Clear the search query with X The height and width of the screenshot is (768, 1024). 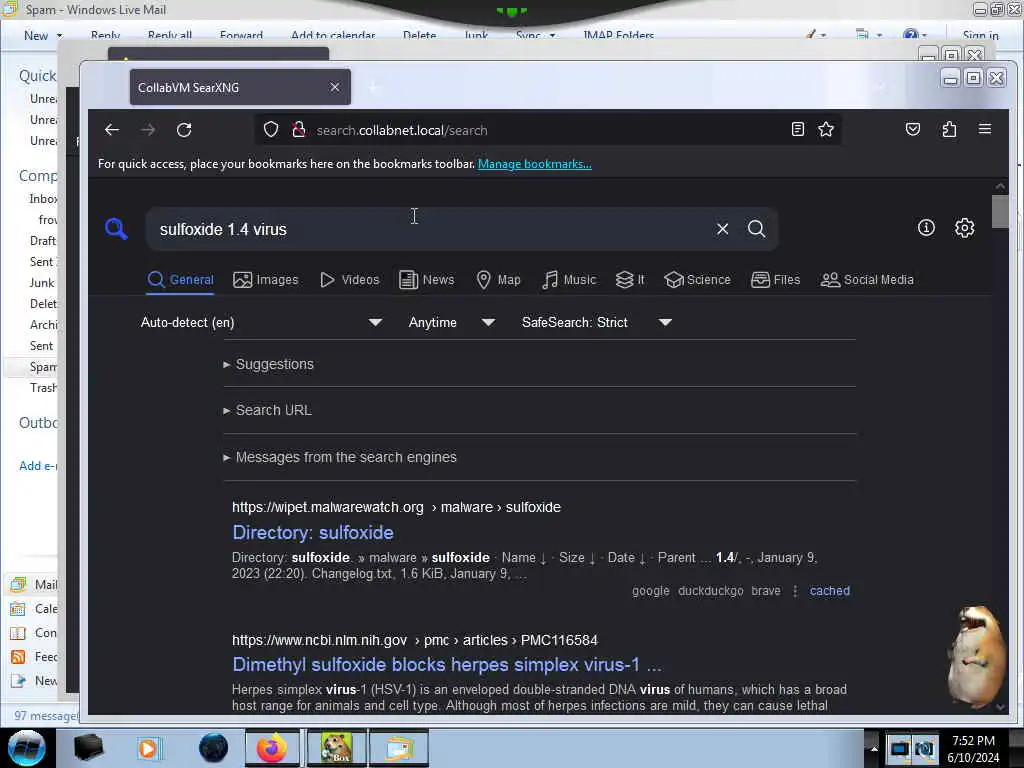click(x=722, y=229)
